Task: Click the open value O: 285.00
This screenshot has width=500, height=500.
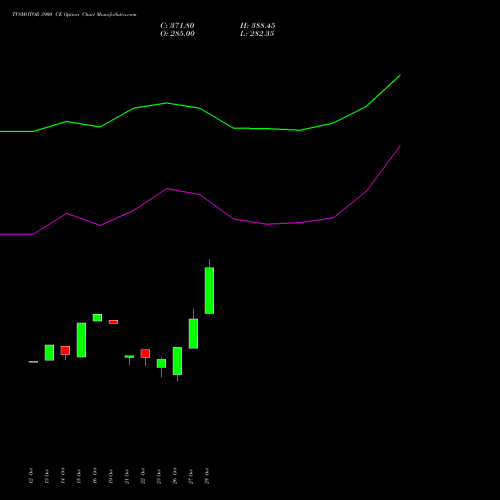Action: point(177,34)
